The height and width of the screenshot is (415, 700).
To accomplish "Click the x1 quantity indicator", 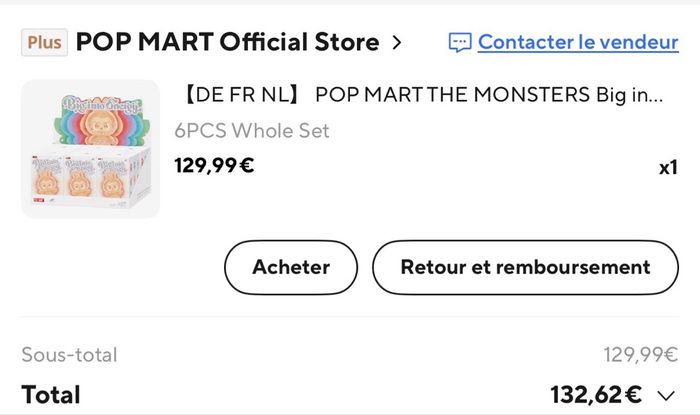I will (668, 167).
